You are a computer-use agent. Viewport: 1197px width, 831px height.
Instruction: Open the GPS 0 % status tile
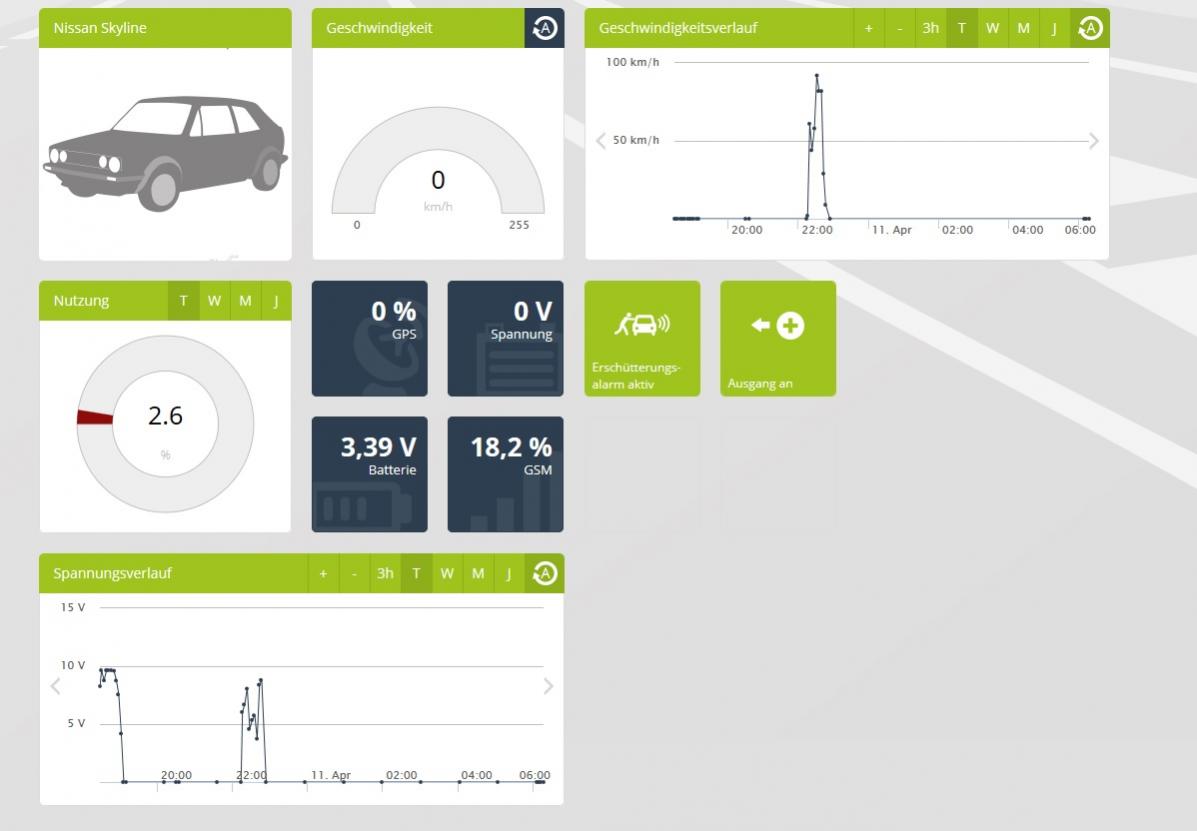(x=369, y=338)
